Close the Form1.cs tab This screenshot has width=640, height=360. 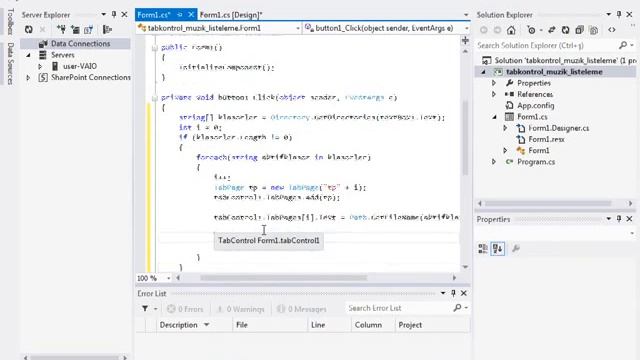click(191, 15)
